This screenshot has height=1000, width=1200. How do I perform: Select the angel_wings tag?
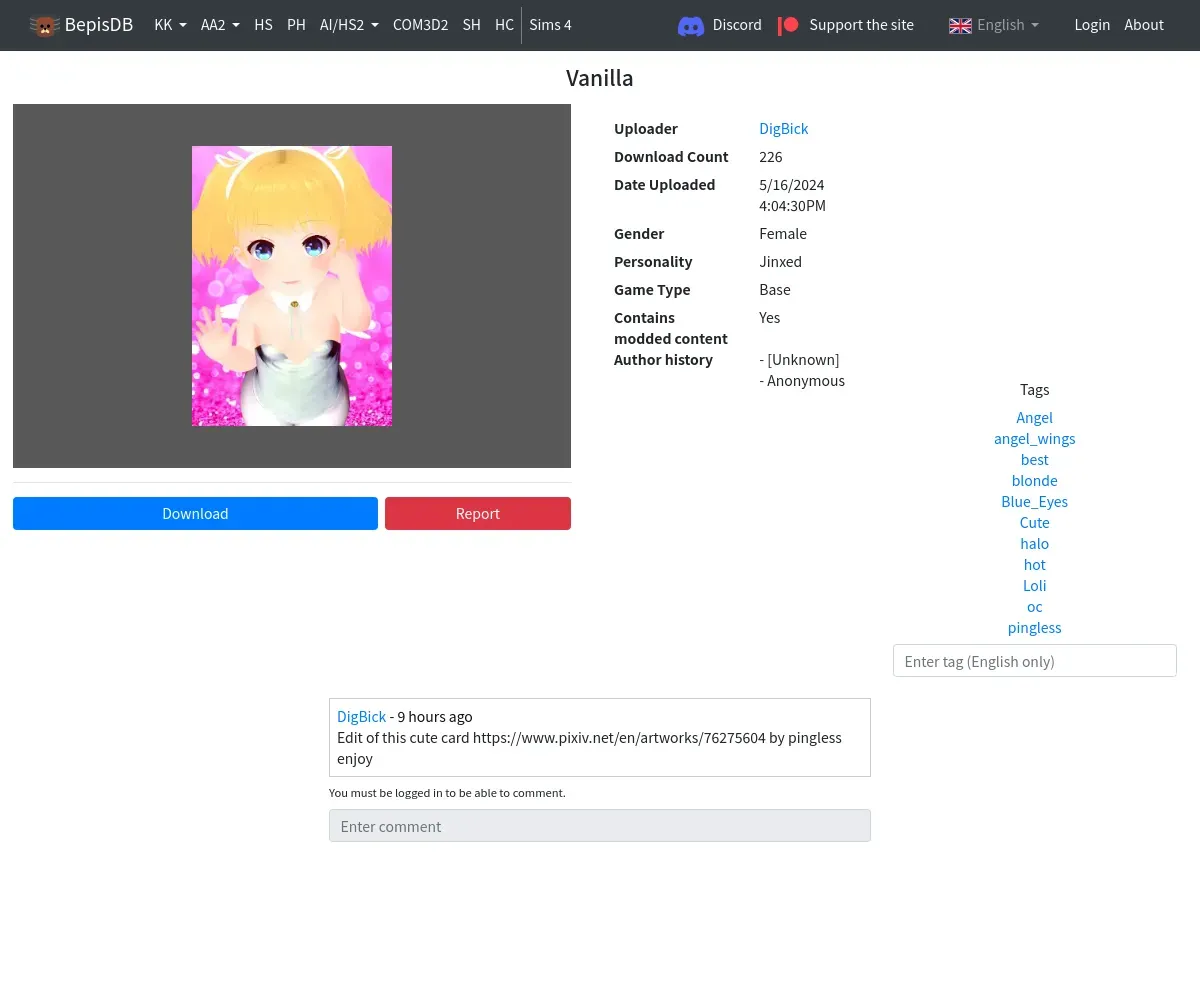1034,438
